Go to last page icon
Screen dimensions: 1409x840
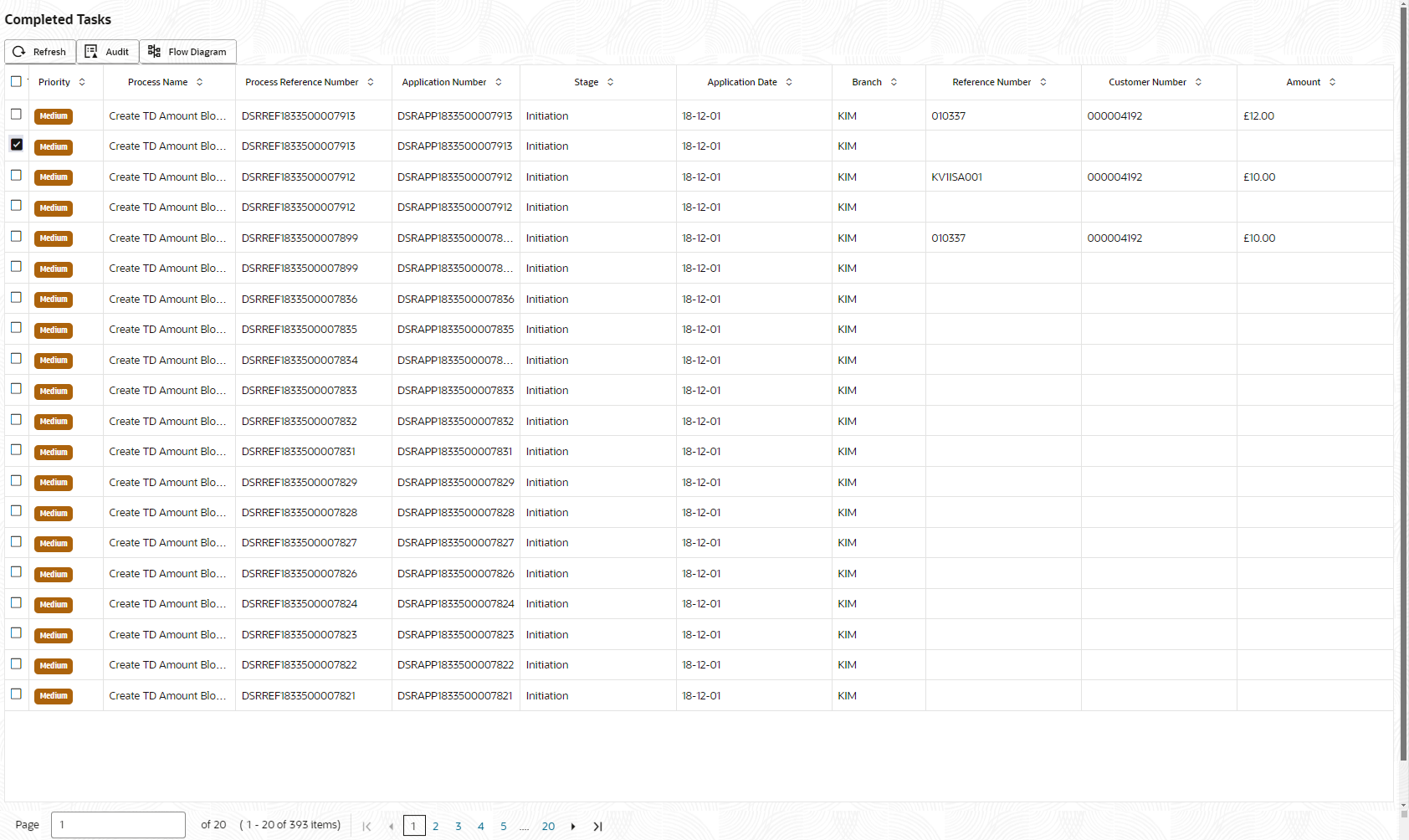(597, 826)
